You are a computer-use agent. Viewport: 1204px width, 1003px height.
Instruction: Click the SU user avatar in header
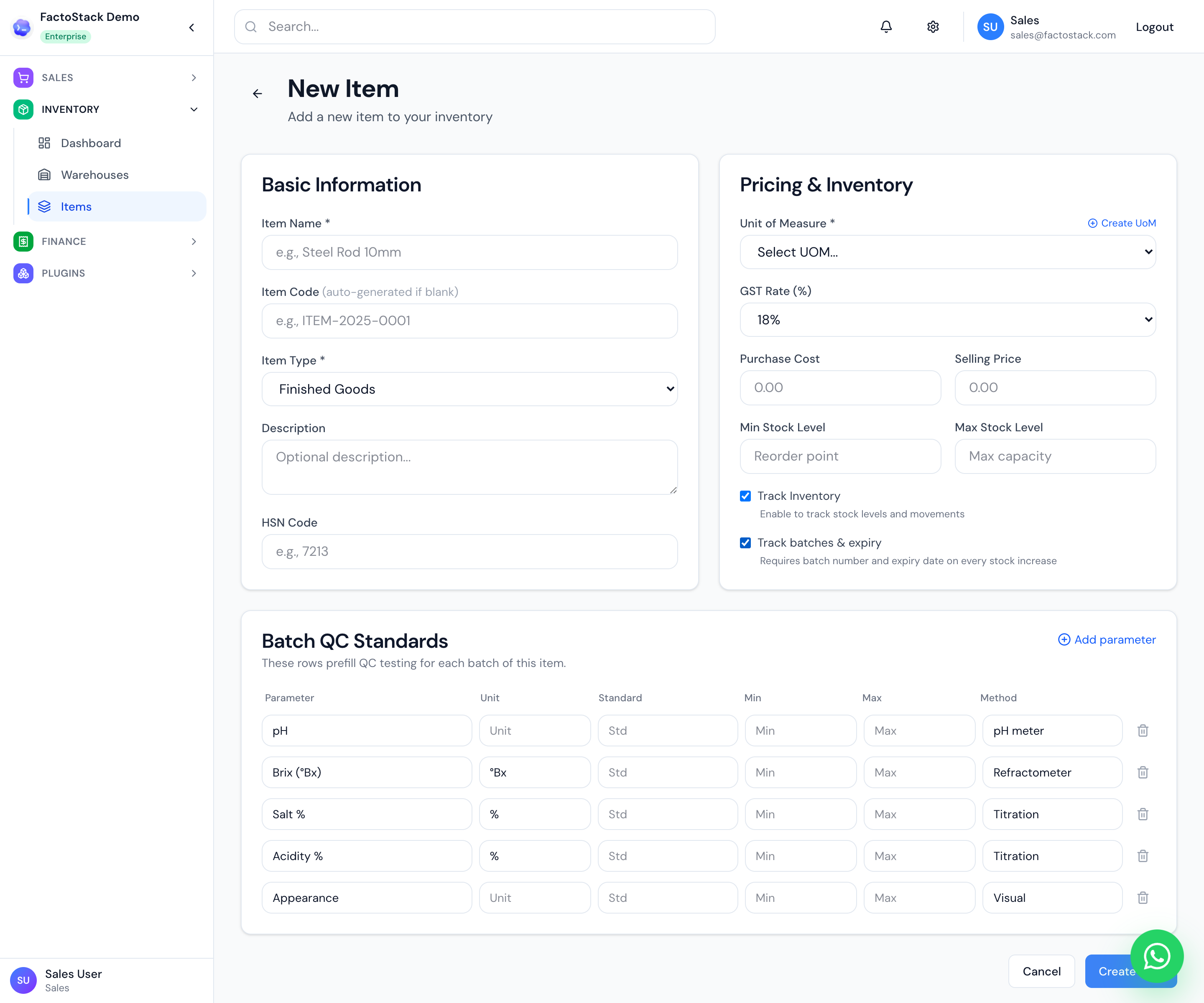pos(990,27)
